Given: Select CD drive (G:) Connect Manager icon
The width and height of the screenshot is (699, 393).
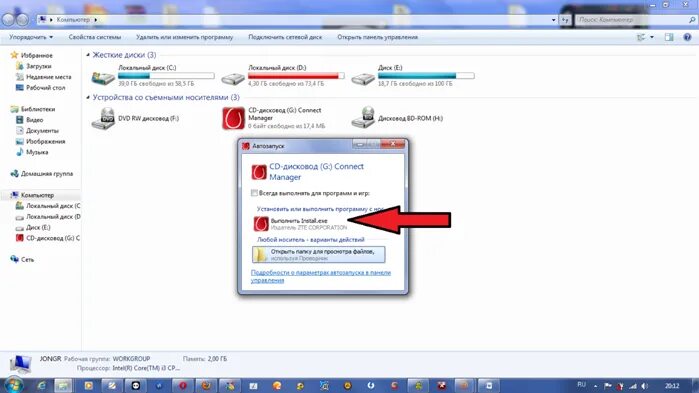Looking at the screenshot, I should [x=233, y=119].
